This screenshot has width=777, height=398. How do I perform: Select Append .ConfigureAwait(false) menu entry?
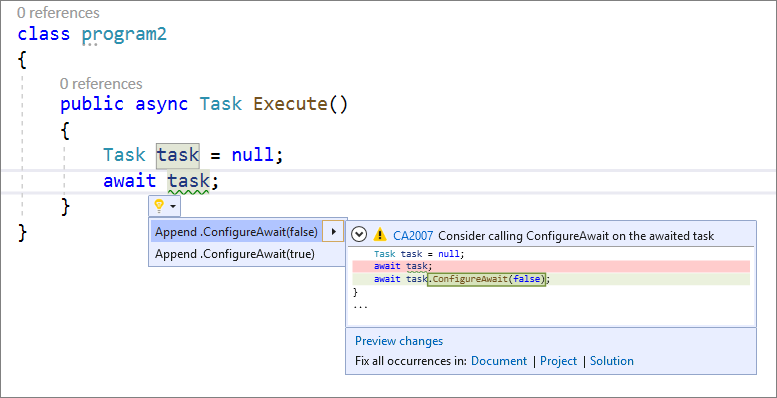(236, 231)
